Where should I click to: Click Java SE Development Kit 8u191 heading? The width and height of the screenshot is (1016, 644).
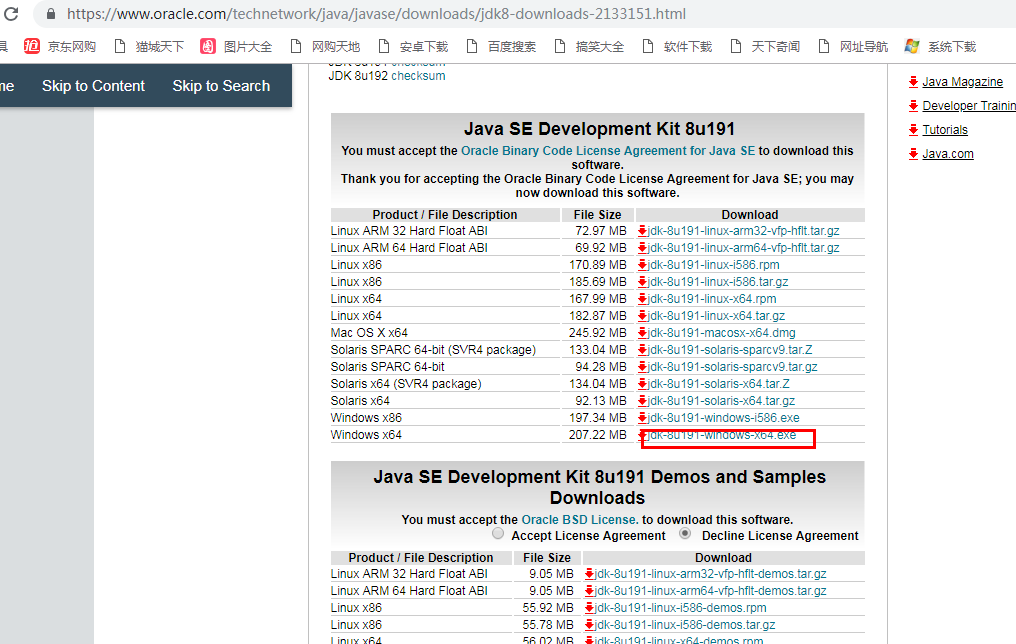[x=599, y=129]
